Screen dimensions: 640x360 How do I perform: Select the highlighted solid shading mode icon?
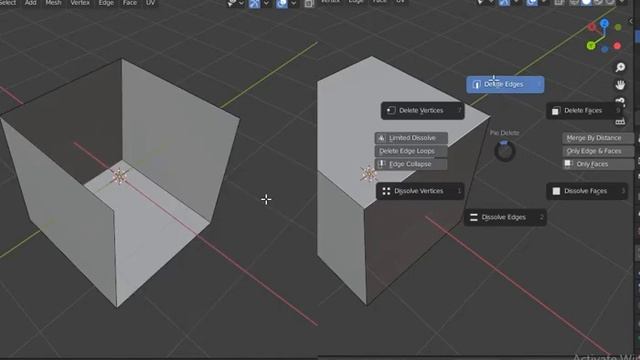(x=586, y=2)
